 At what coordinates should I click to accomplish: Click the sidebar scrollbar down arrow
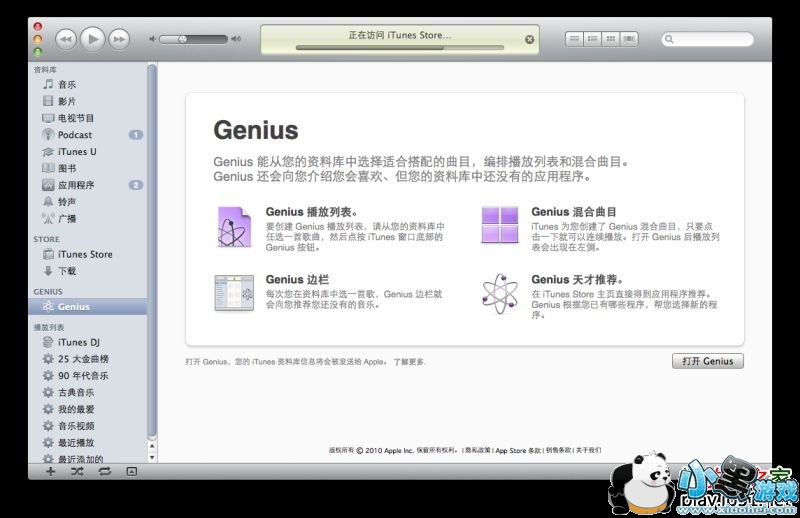tap(152, 457)
